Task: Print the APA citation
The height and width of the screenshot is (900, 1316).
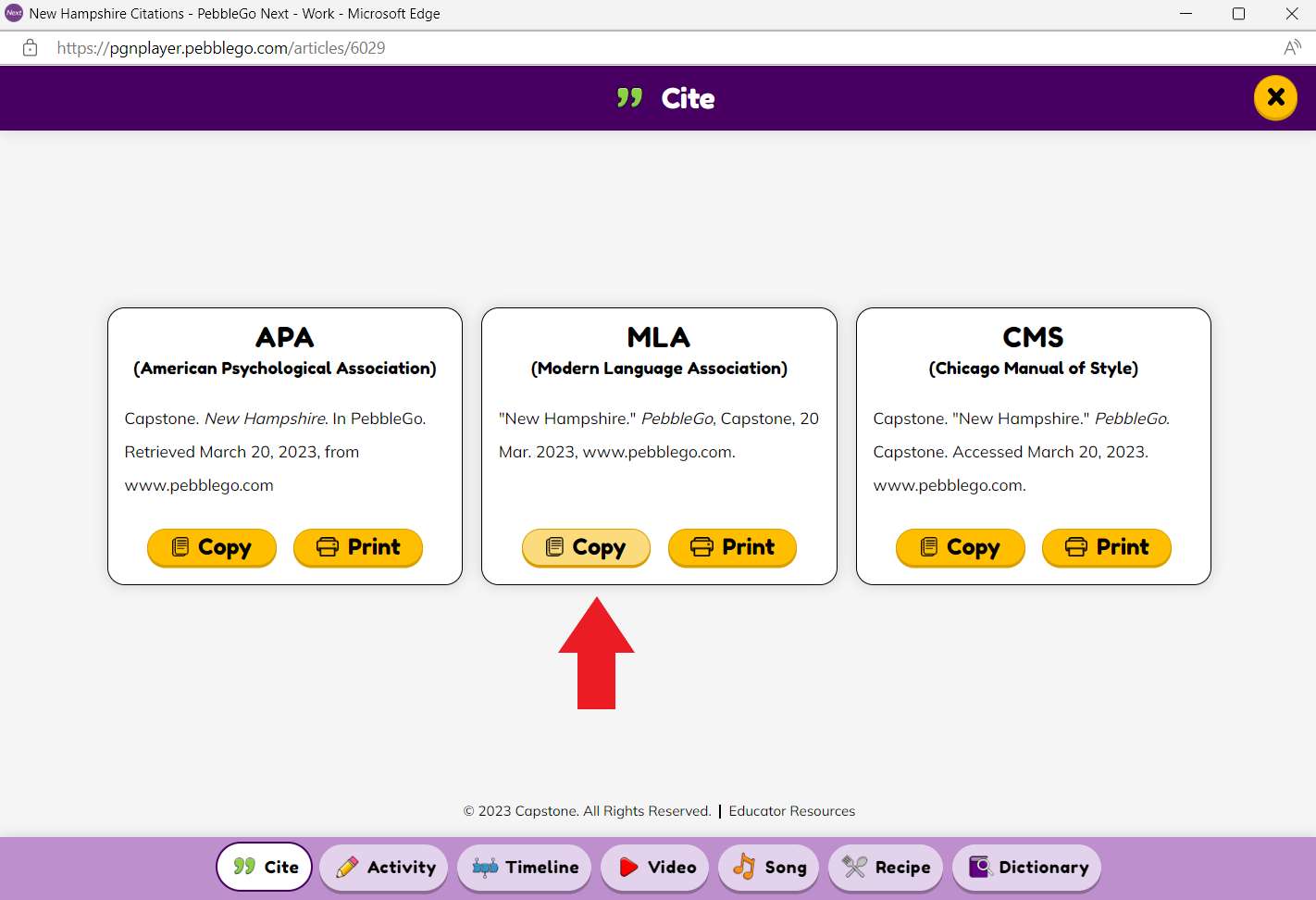Action: [358, 547]
